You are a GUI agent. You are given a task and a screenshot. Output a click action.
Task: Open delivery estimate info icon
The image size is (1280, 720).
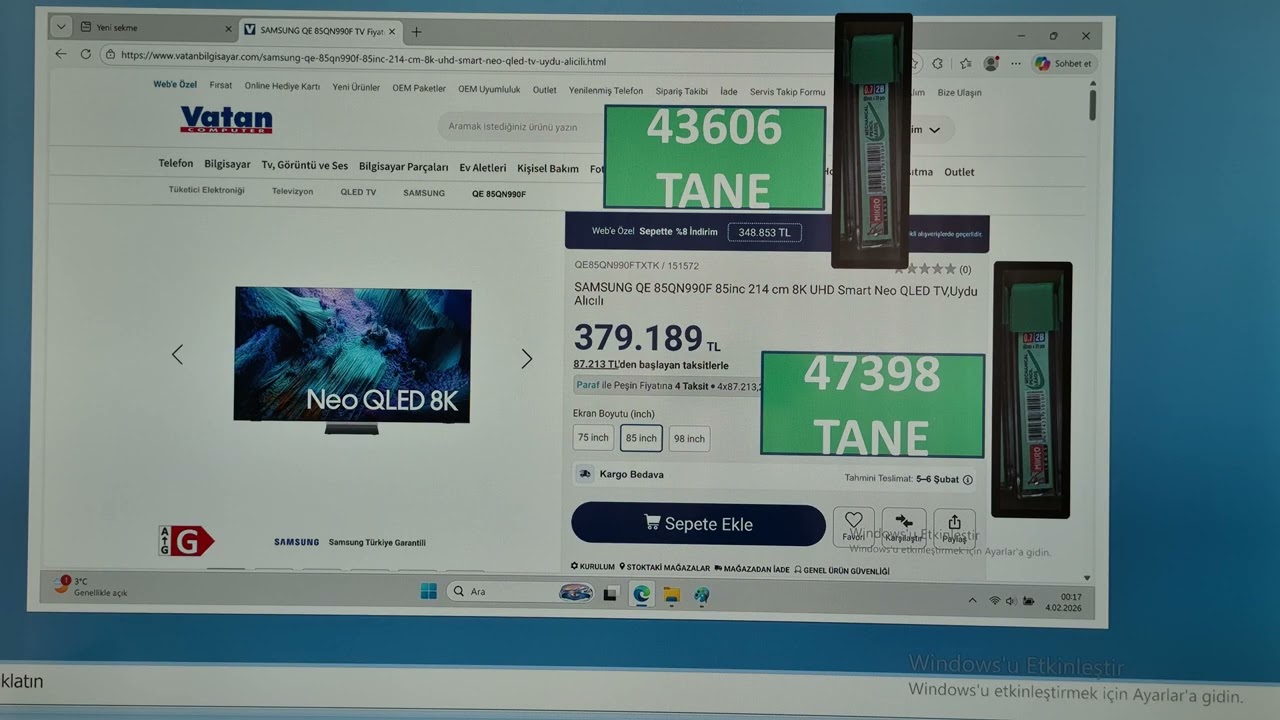click(x=967, y=480)
